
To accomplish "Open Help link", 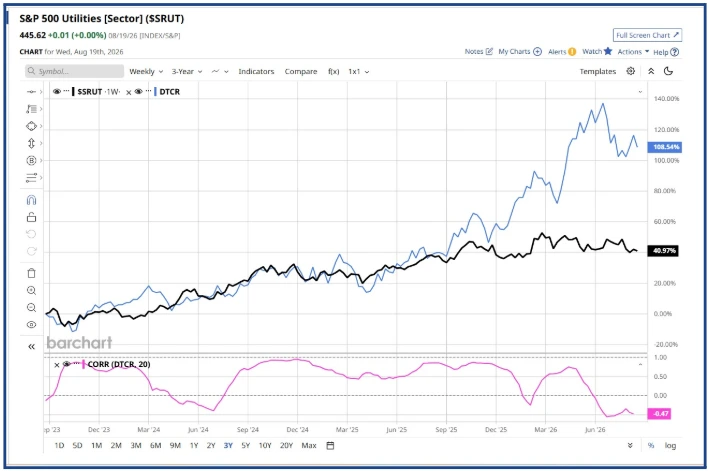I will click(666, 52).
